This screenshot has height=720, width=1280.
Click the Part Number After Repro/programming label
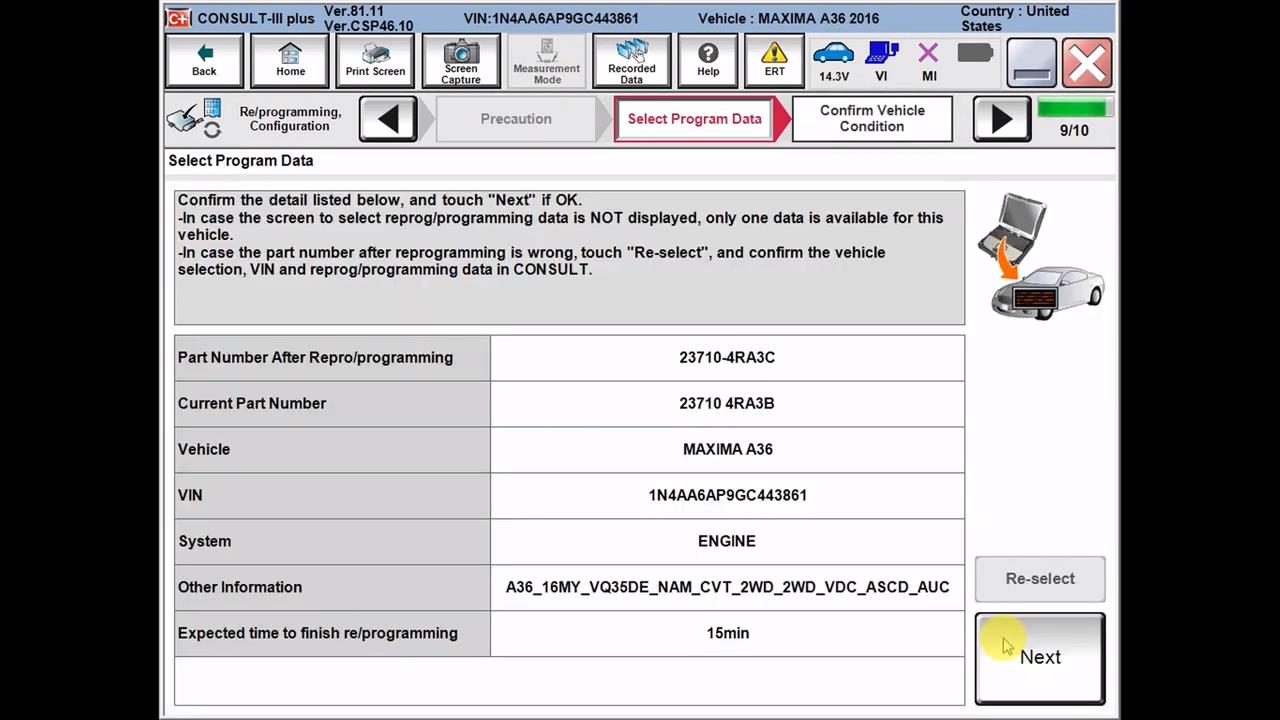pyautogui.click(x=332, y=357)
